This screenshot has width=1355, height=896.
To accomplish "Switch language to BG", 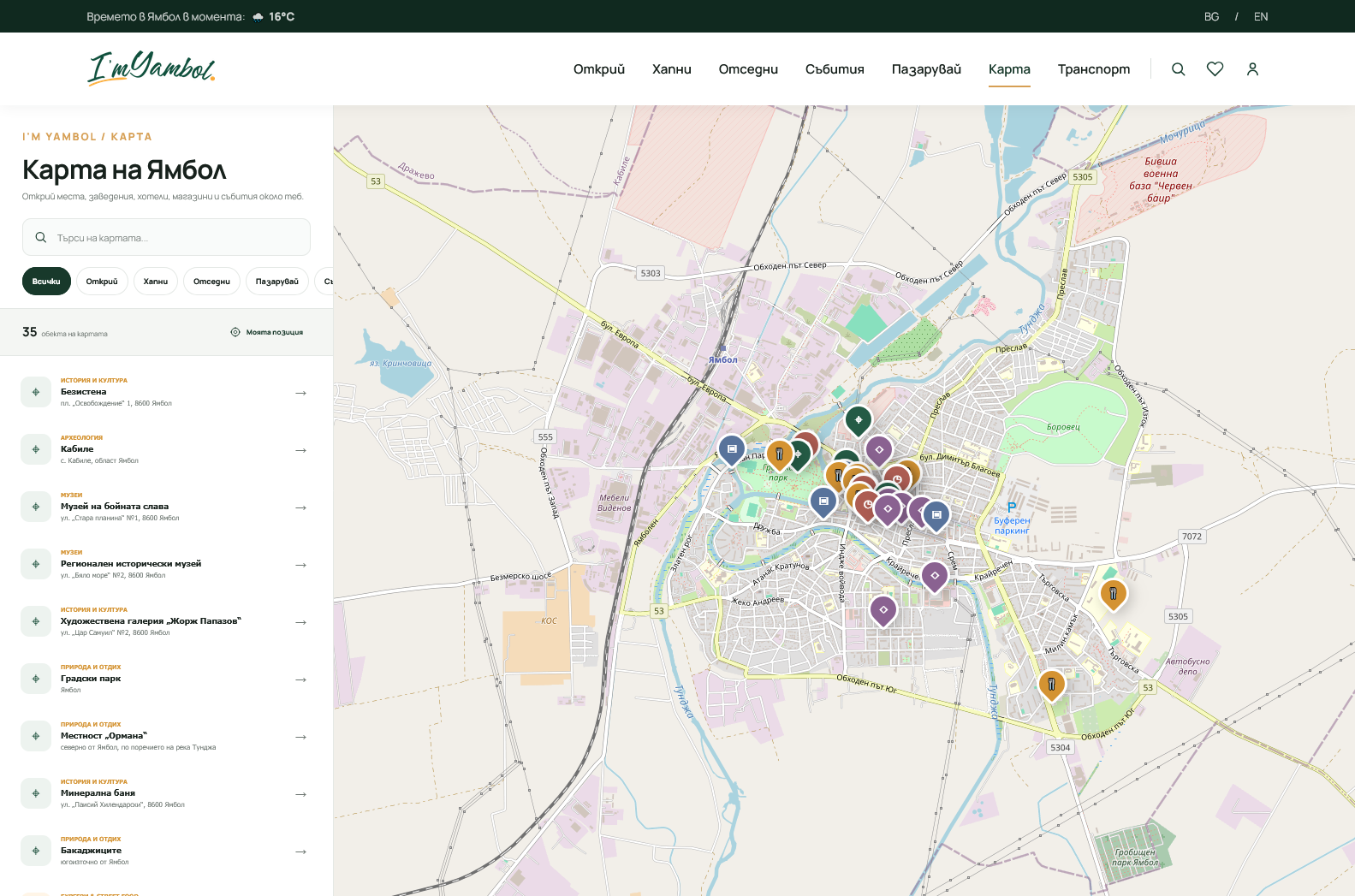I will click(1211, 17).
